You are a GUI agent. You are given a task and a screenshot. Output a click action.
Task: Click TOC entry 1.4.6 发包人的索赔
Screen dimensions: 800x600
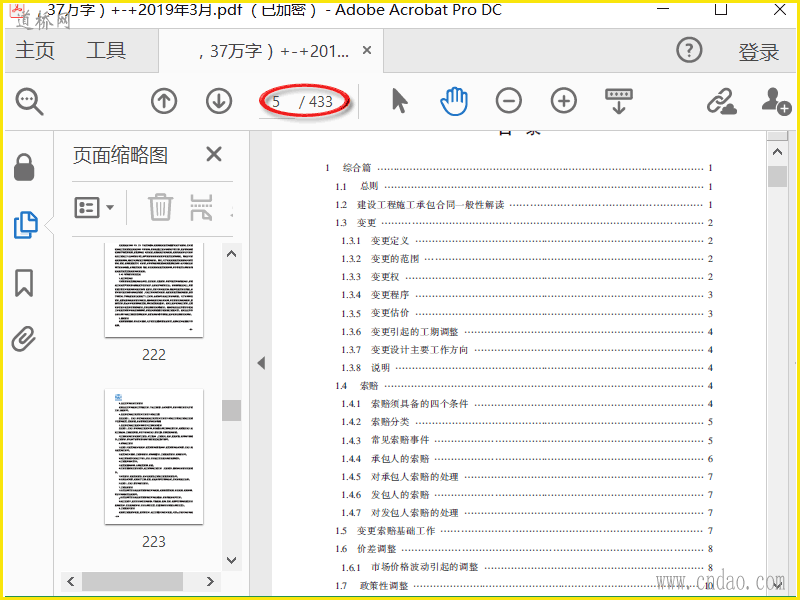[x=527, y=495]
